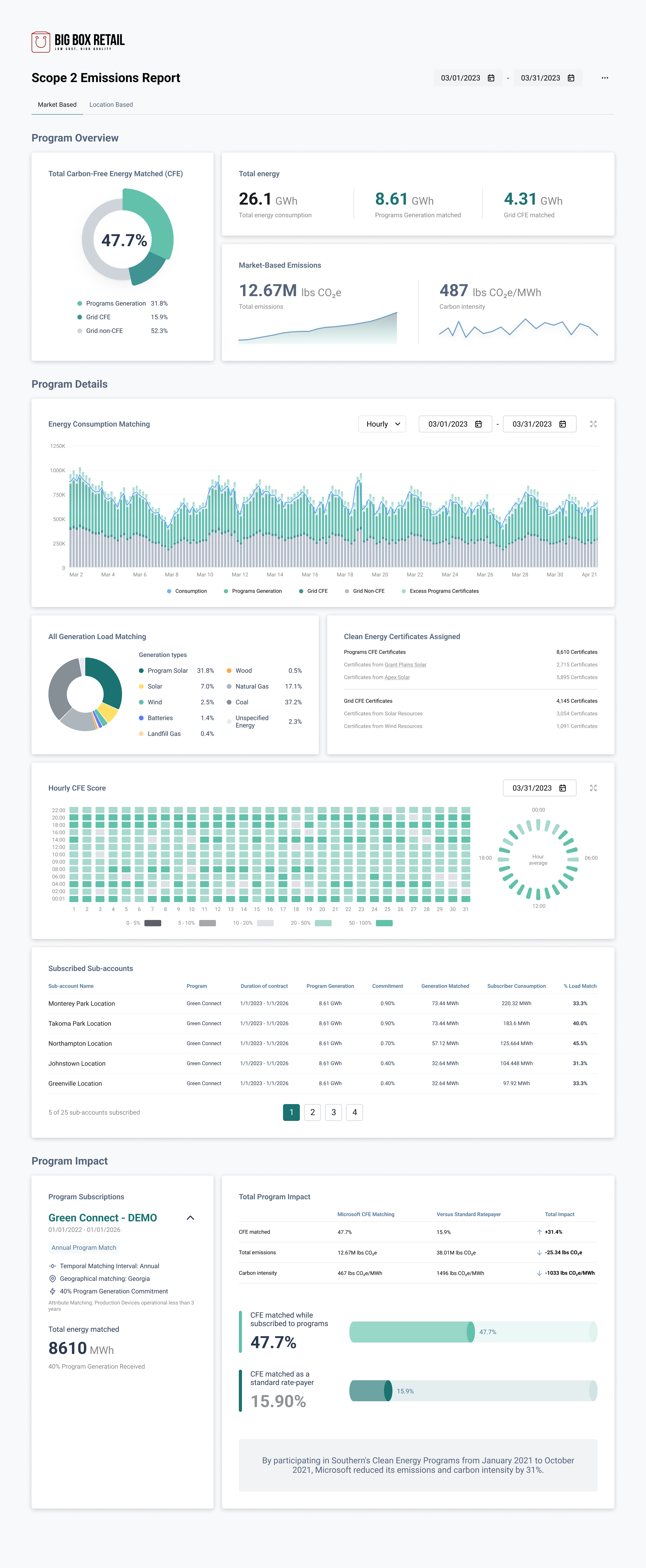Sort by Subscriber Consumption column header
646x1568 pixels.
(516, 986)
